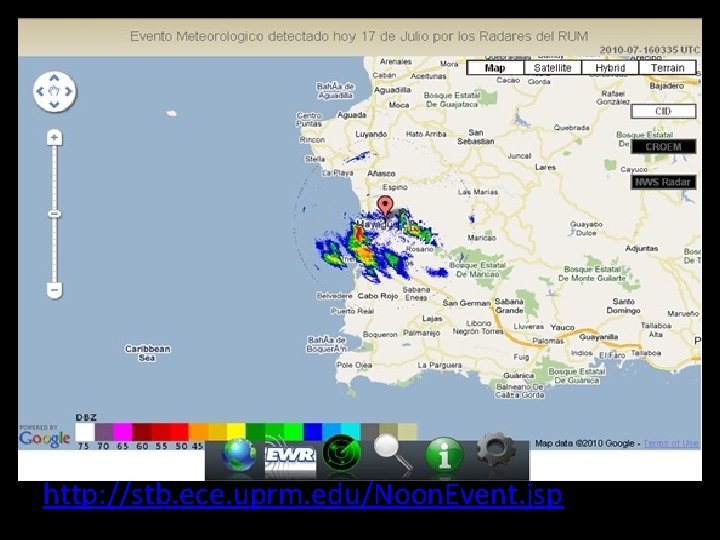Viewport: 720px width, 540px height.
Task: Click the Moca map label
Action: pos(399,105)
